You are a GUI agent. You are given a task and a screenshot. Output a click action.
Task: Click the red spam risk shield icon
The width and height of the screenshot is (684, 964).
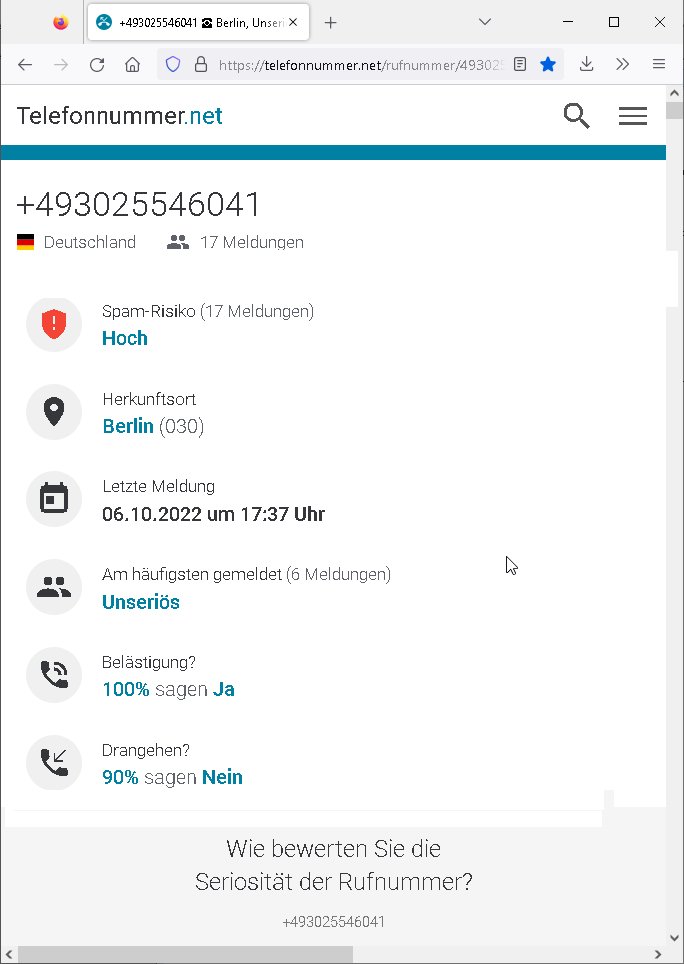pos(54,325)
